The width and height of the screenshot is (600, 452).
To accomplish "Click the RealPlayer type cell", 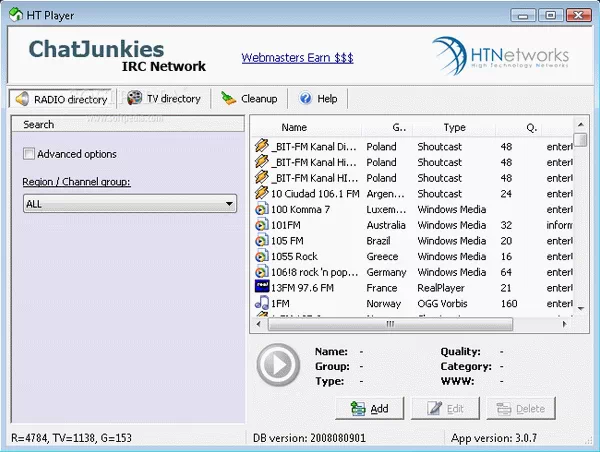I will [x=441, y=287].
